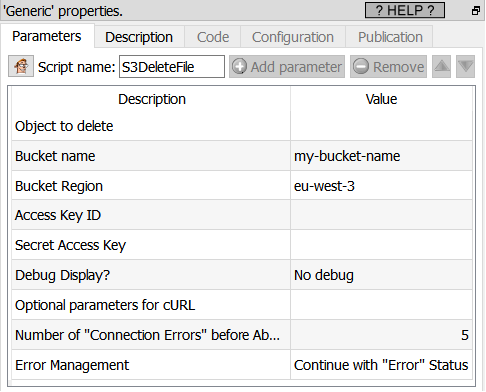This screenshot has width=486, height=392.
Task: Switch to the Publication tab
Action: pyautogui.click(x=390, y=37)
